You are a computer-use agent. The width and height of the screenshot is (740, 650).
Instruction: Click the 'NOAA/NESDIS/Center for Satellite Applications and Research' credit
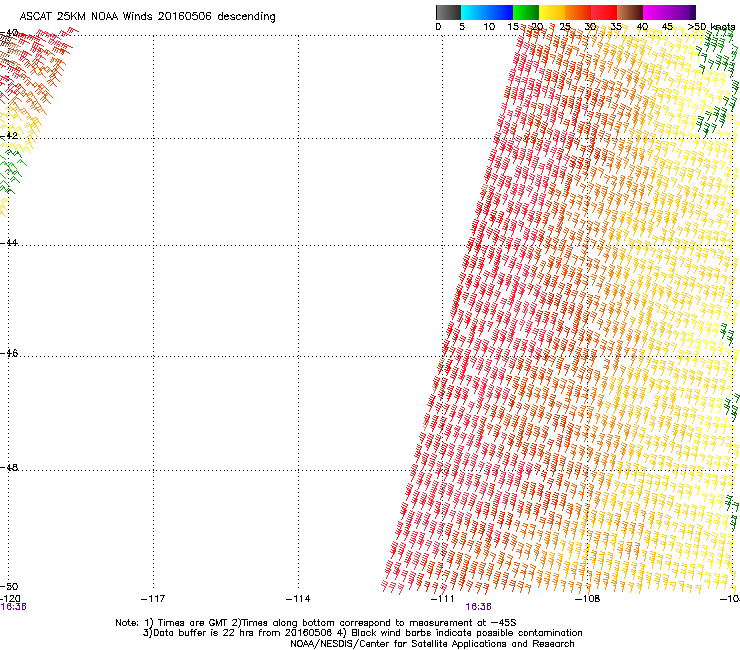click(x=432, y=644)
